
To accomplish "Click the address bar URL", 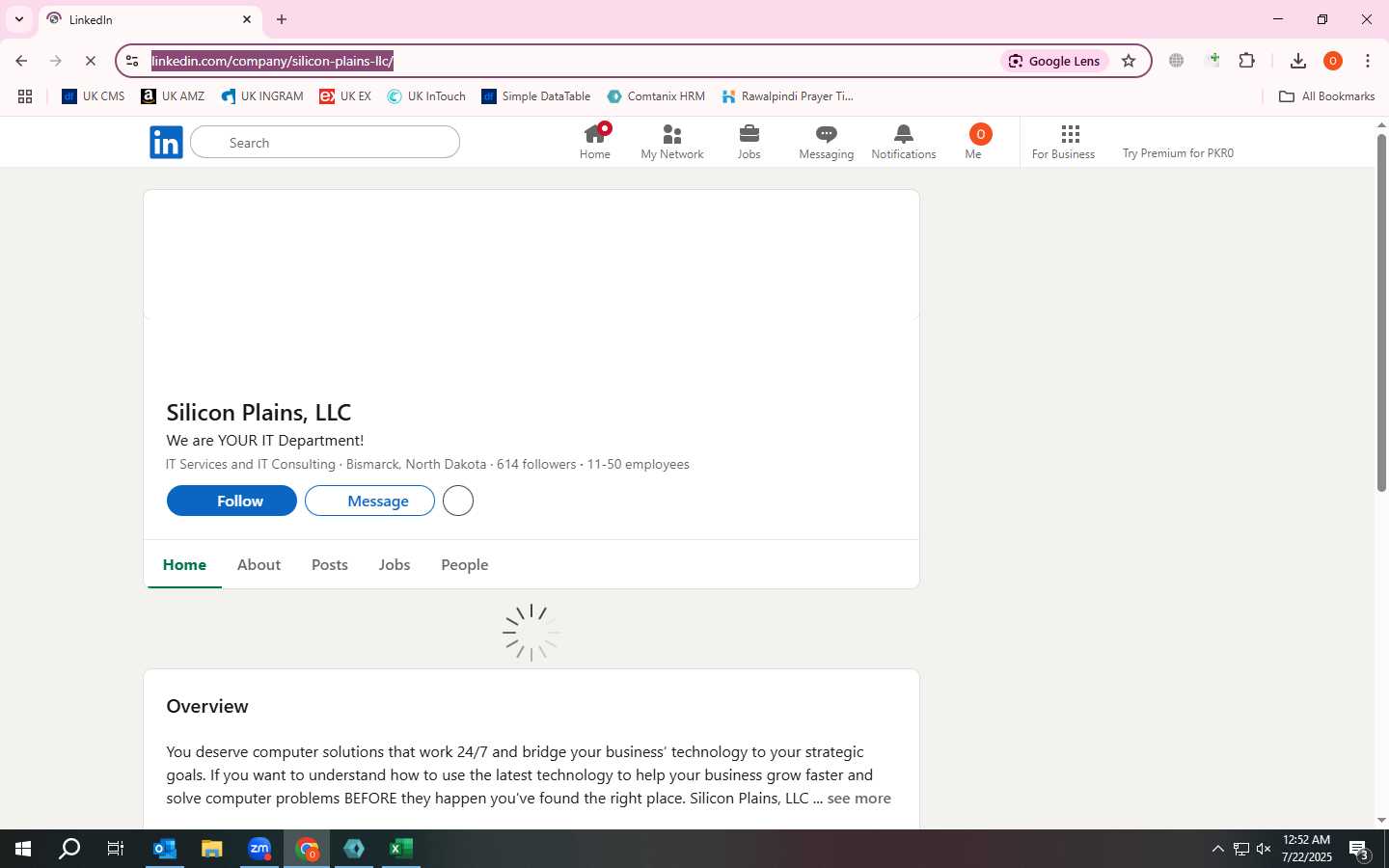I will pyautogui.click(x=272, y=61).
